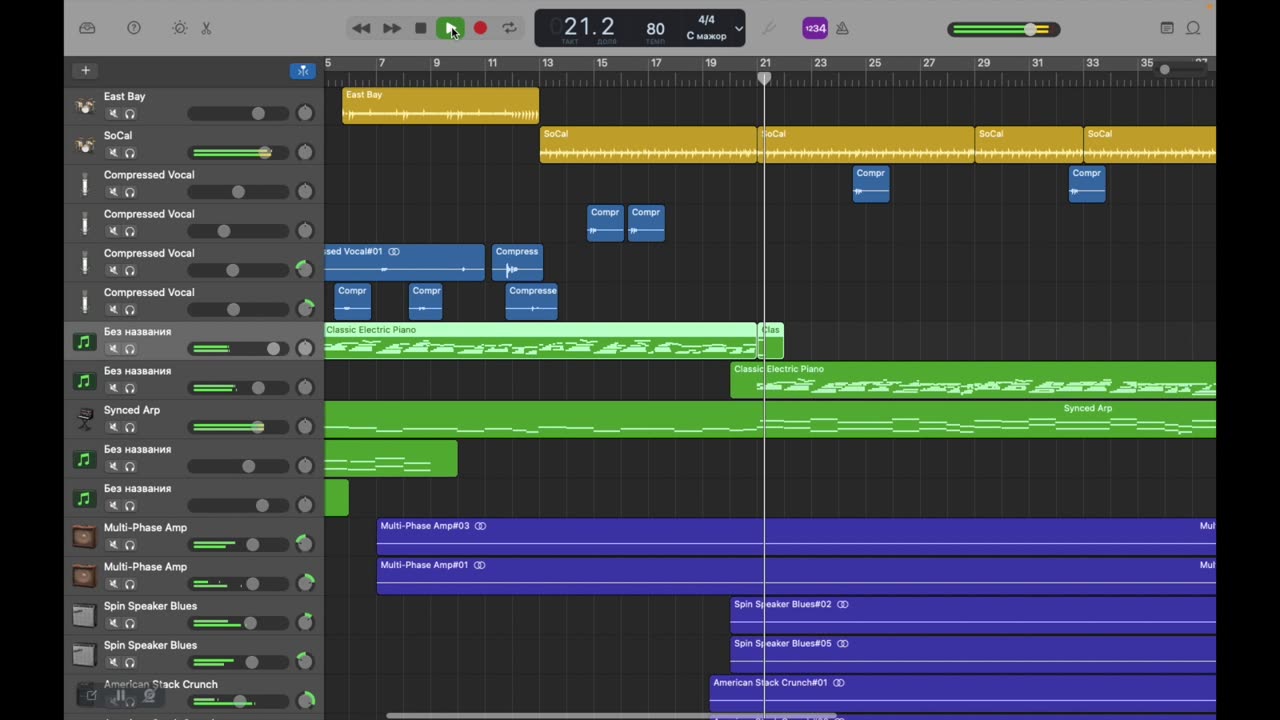Open the Smart Controls dial icon
1280x720 pixels.
coord(180,28)
